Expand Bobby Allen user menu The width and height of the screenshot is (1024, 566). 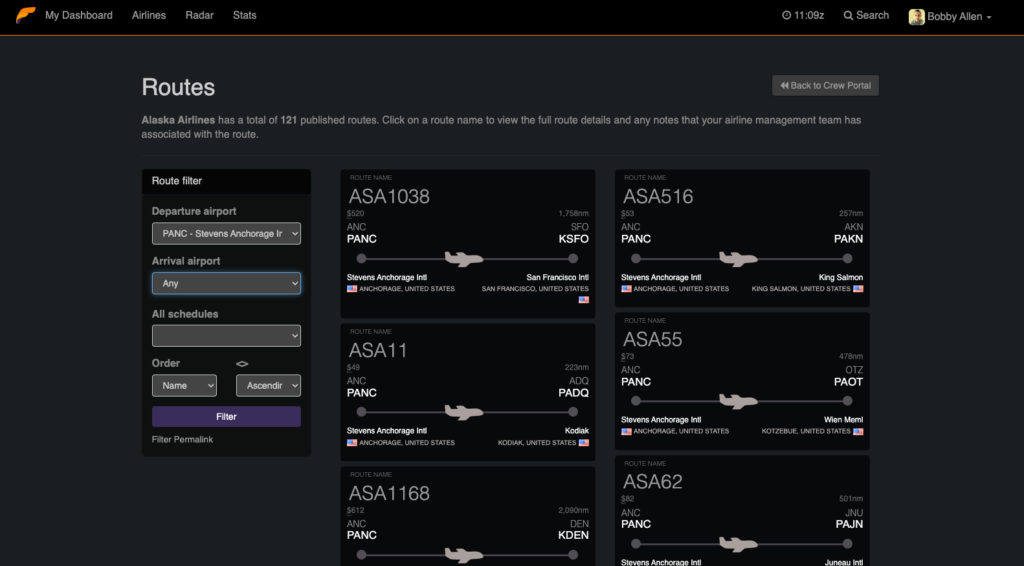[959, 16]
